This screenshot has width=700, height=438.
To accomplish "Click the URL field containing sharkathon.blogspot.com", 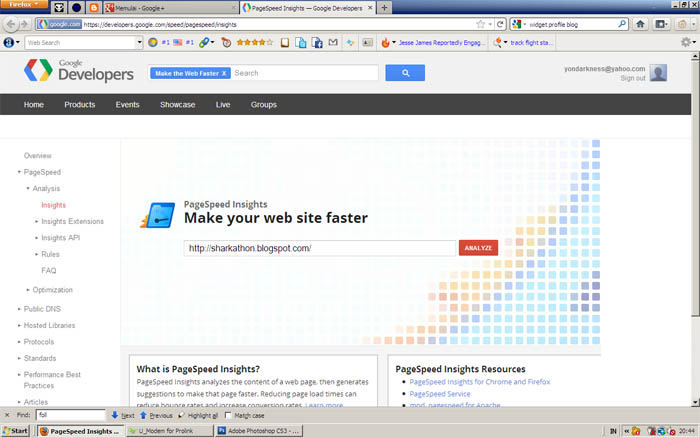I will coord(320,248).
